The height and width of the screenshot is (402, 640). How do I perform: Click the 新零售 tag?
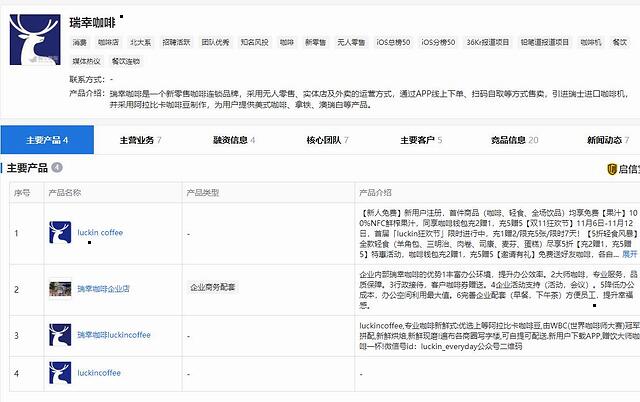(316, 42)
